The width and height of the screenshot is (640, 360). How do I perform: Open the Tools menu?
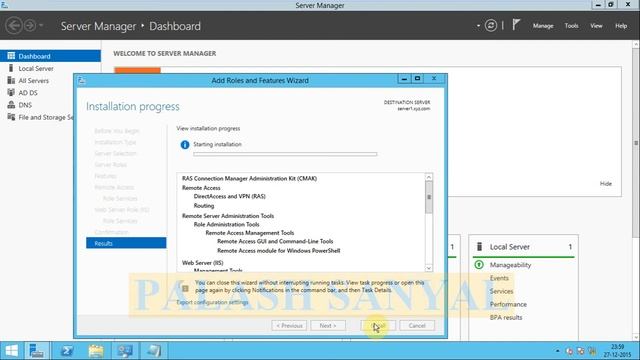(x=571, y=26)
